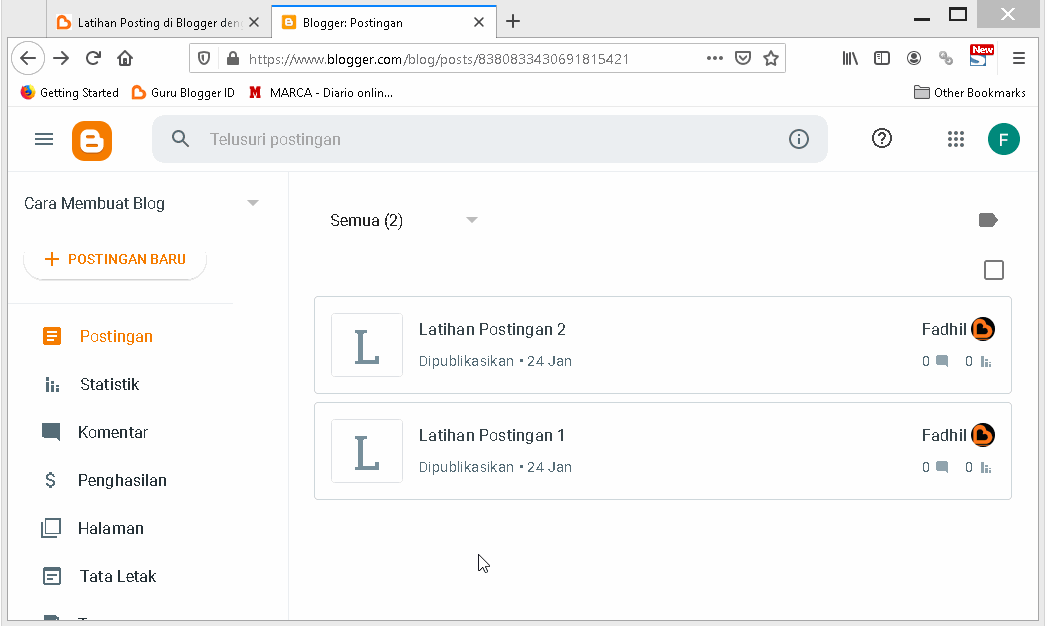This screenshot has height=626, width=1047.
Task: Click the Latihan Postingan 1 thumbnail
Action: click(367, 451)
